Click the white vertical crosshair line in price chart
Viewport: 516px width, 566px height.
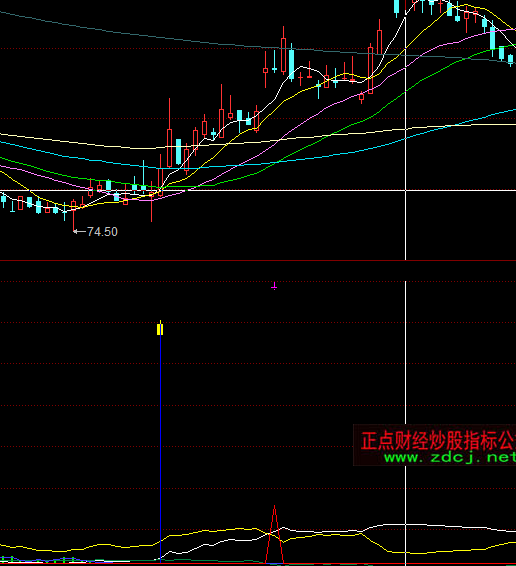pyautogui.click(x=406, y=130)
